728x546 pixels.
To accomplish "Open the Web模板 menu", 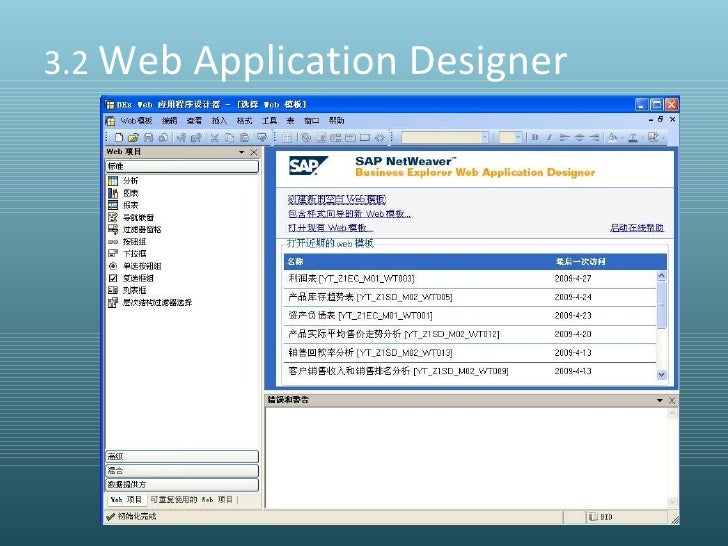I will [136, 121].
